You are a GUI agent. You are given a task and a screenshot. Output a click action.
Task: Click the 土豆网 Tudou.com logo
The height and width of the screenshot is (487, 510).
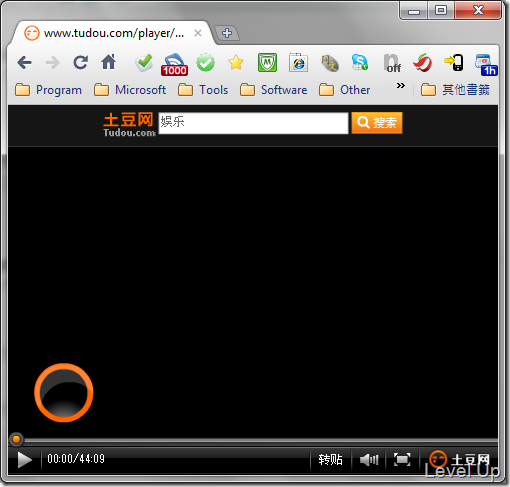coord(129,124)
